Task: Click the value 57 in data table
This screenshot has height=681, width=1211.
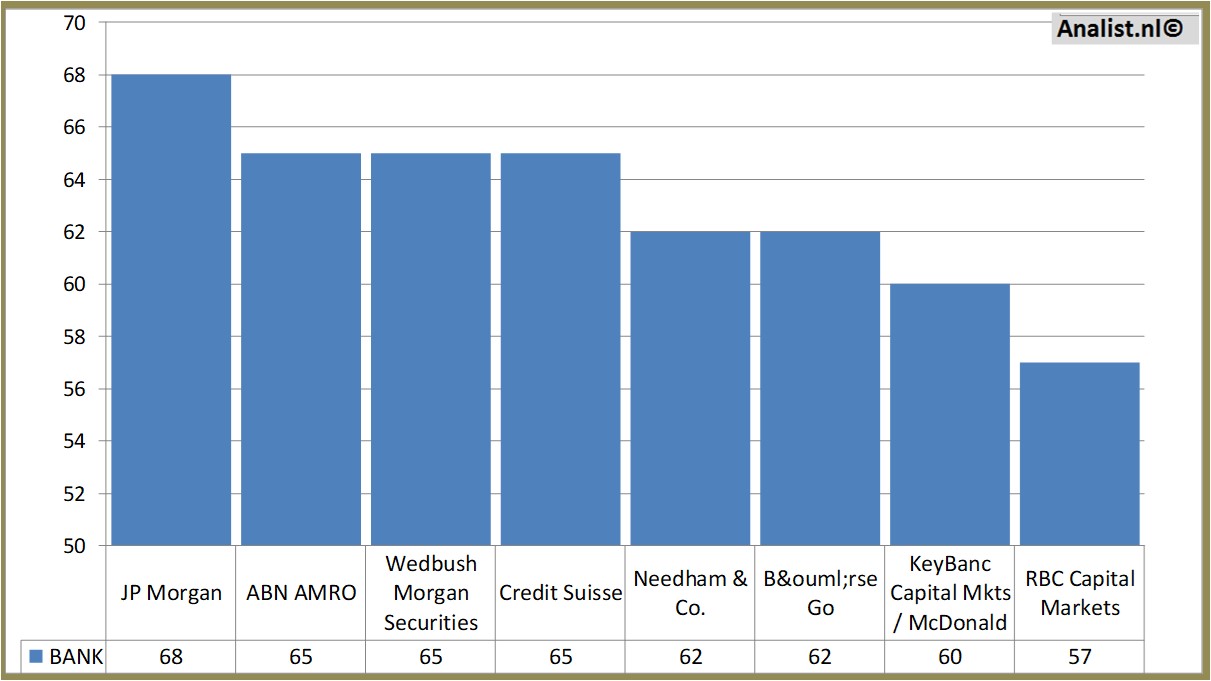Action: coord(1080,657)
